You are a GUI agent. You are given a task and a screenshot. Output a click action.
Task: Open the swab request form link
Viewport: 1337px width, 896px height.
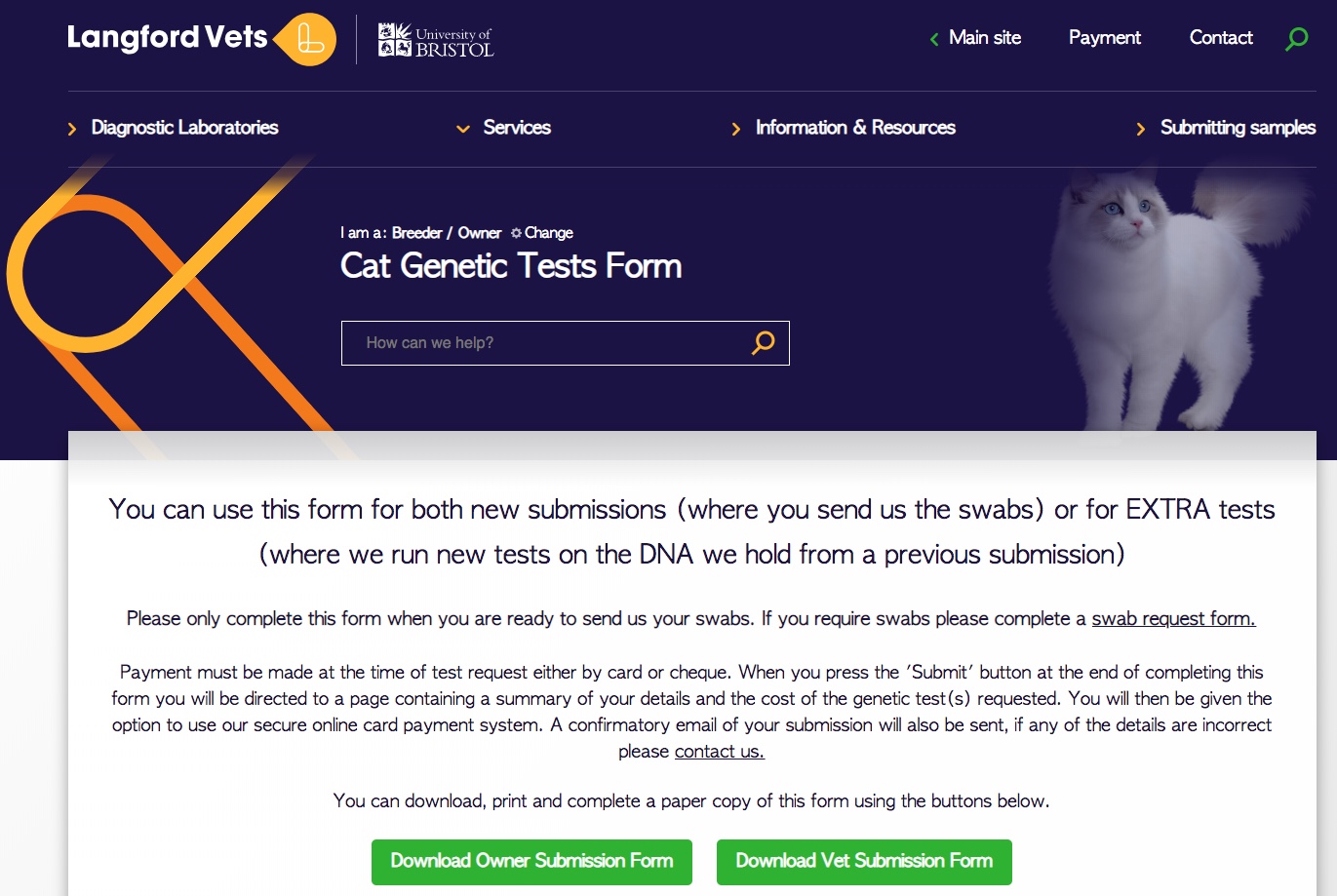pyautogui.click(x=1172, y=618)
